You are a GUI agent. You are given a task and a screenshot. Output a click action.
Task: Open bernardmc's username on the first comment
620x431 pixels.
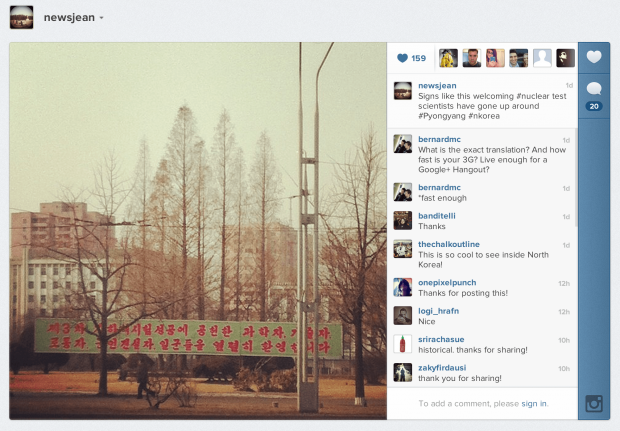click(x=439, y=139)
